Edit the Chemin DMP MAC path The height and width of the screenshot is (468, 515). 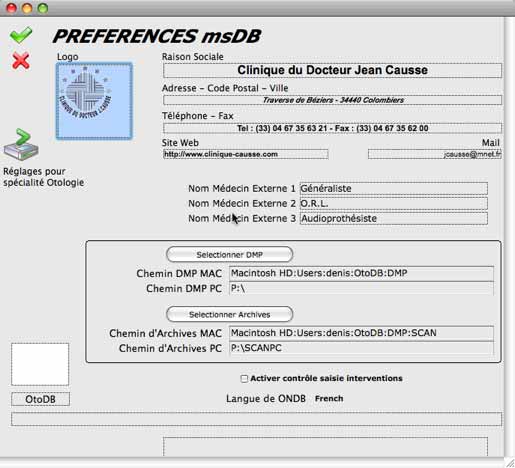(361, 273)
